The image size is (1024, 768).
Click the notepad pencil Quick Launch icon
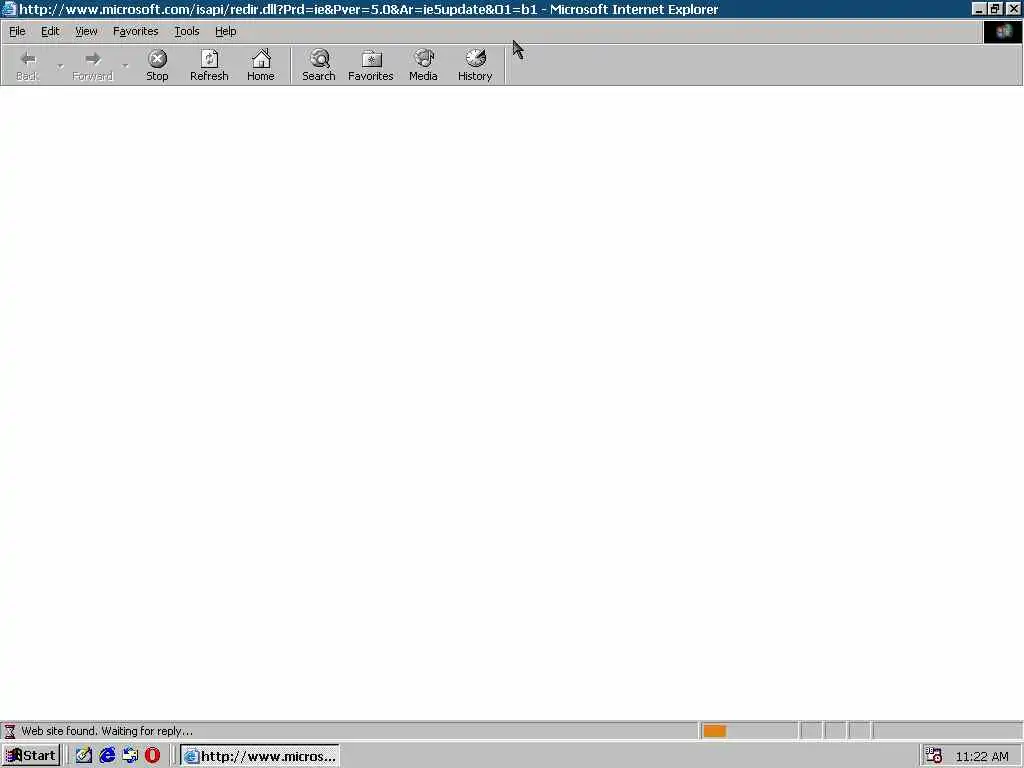(84, 756)
